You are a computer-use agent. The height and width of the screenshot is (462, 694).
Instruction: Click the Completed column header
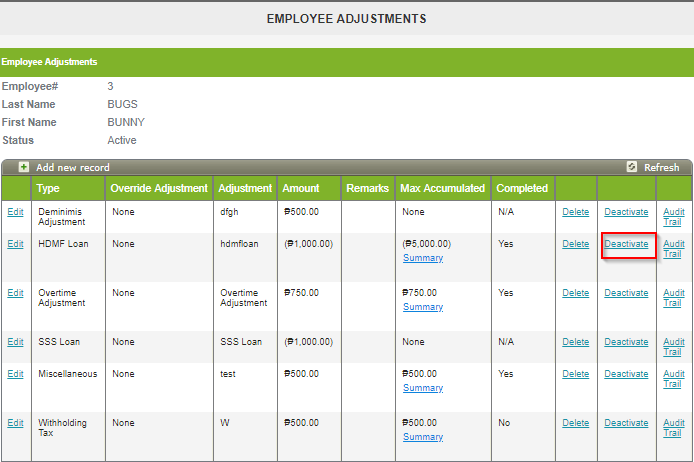coord(523,188)
